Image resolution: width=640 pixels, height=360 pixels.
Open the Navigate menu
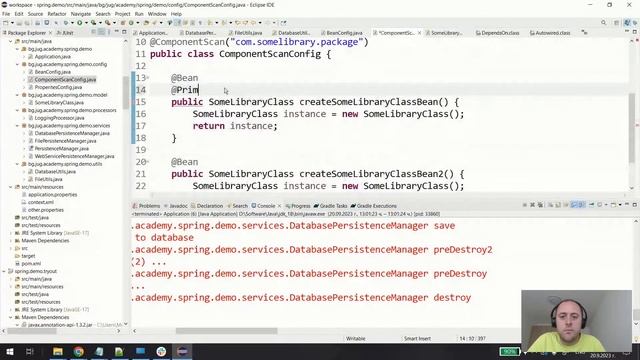coord(81,14)
